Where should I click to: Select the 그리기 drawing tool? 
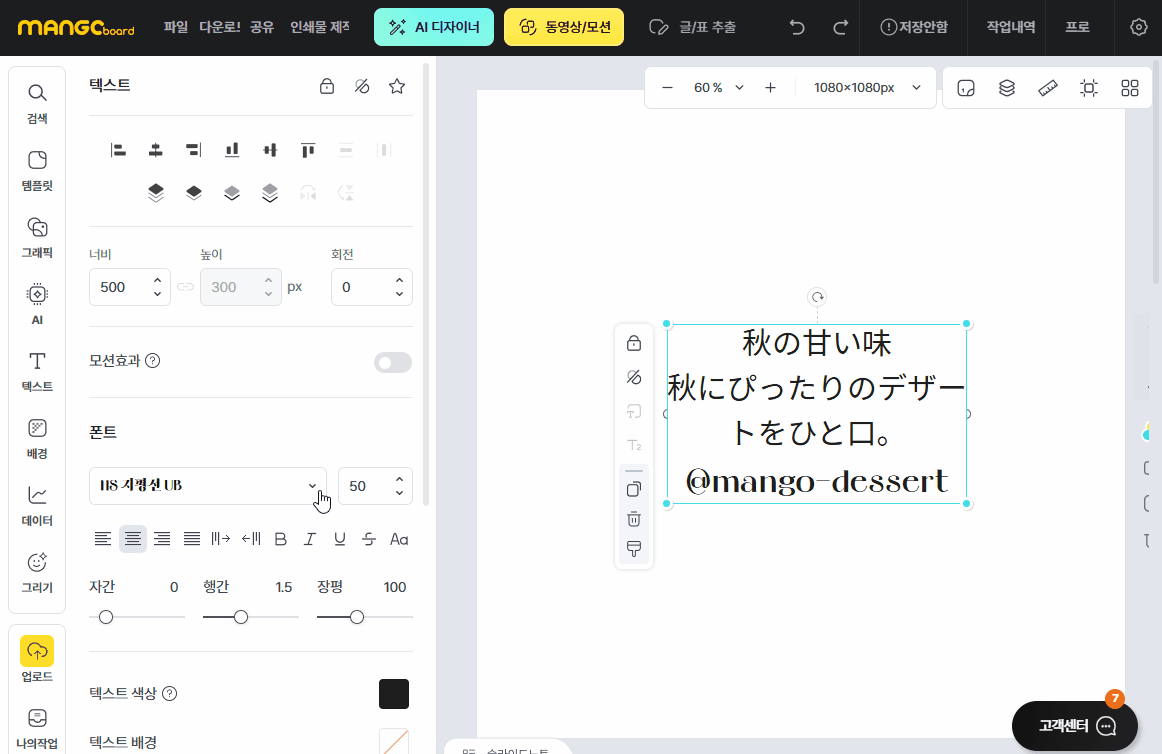pyautogui.click(x=37, y=572)
